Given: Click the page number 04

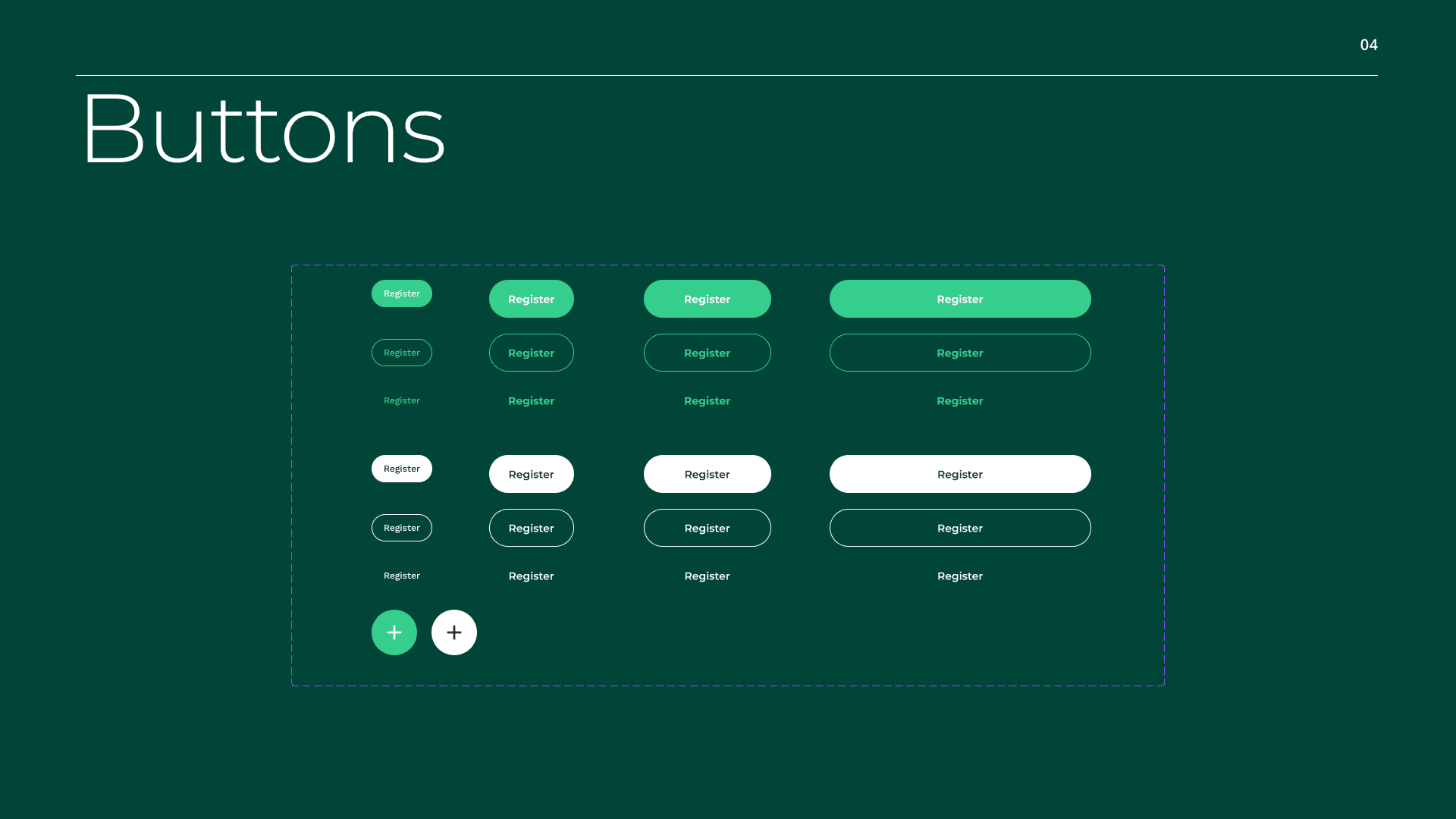Looking at the screenshot, I should point(1369,45).
